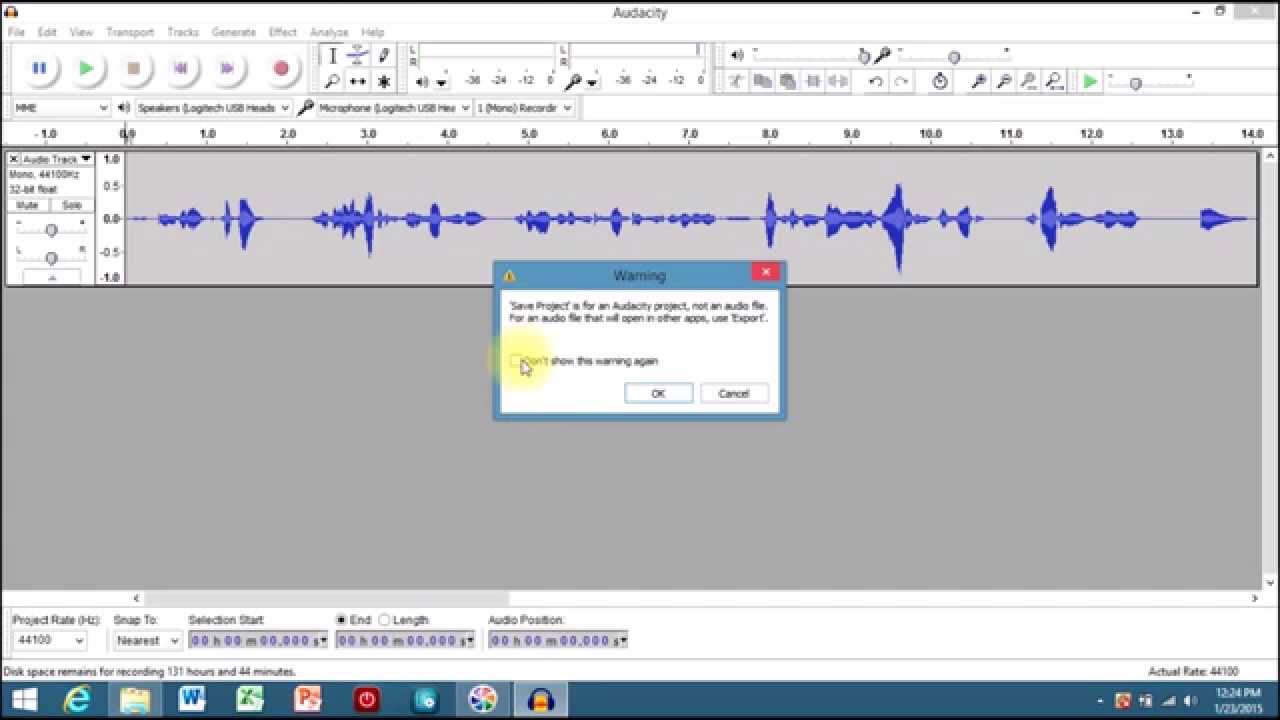Screen dimensions: 1280x720
Task: Open the File menu
Action: [16, 32]
